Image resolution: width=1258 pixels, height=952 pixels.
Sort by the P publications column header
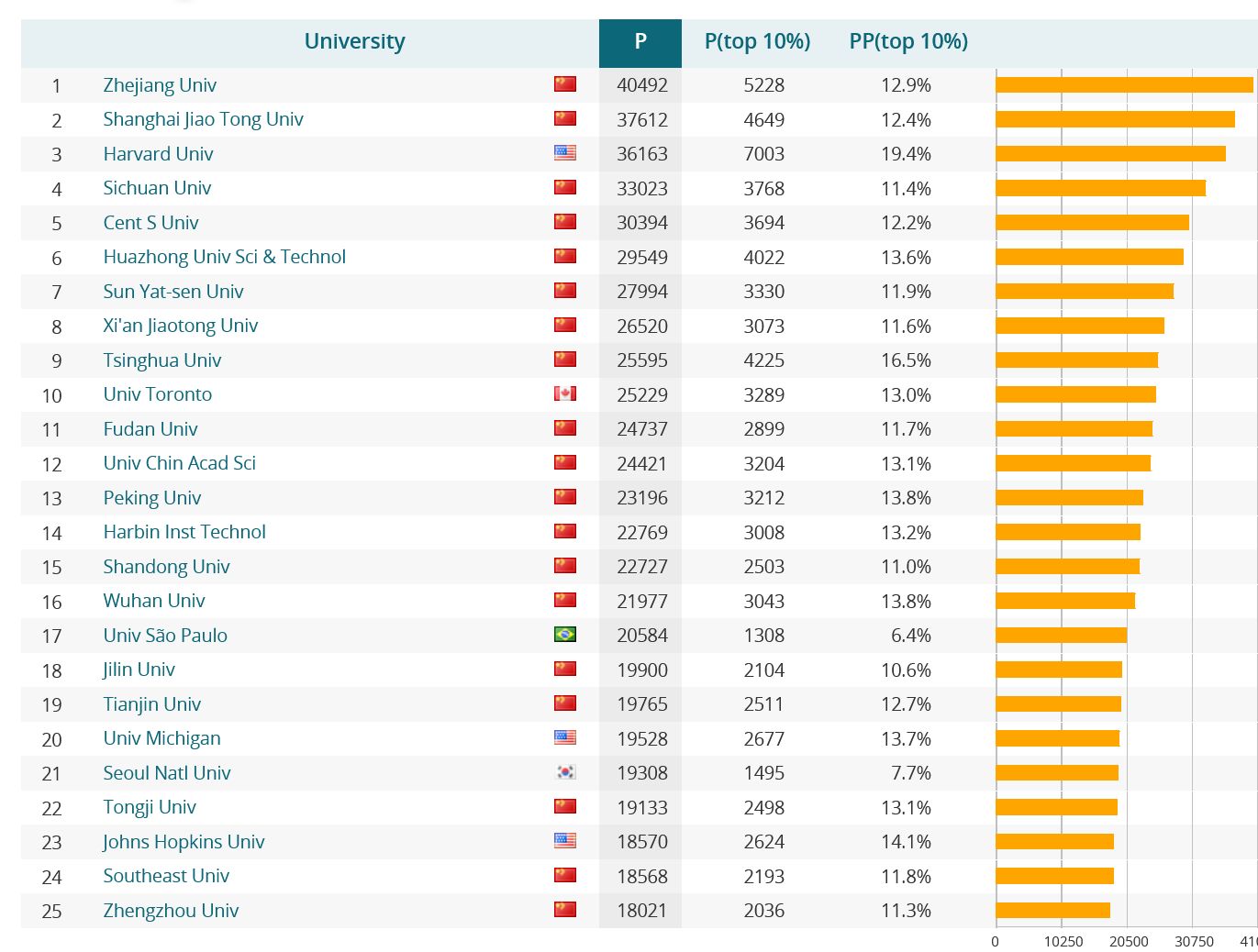click(640, 41)
